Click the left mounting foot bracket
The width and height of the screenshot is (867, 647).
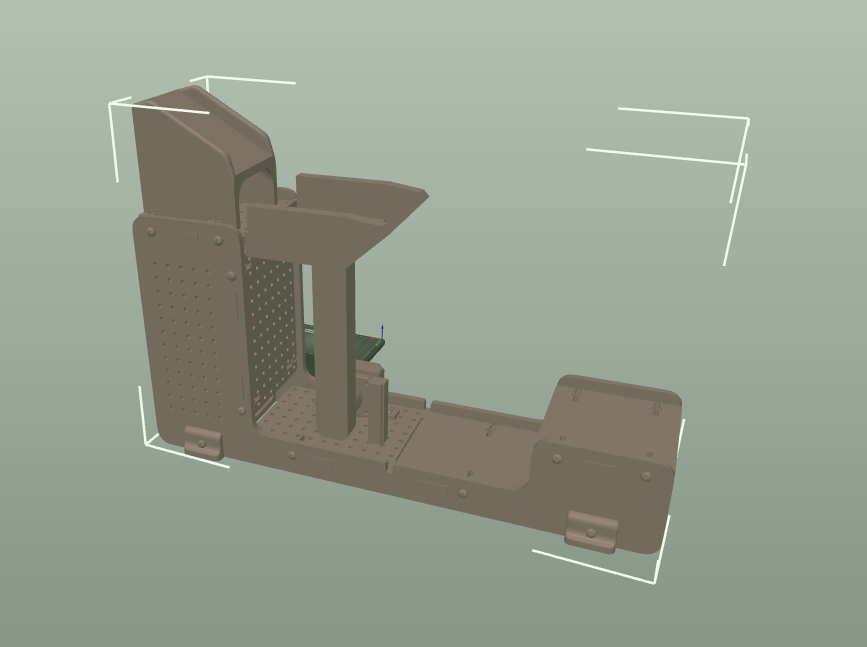click(203, 441)
